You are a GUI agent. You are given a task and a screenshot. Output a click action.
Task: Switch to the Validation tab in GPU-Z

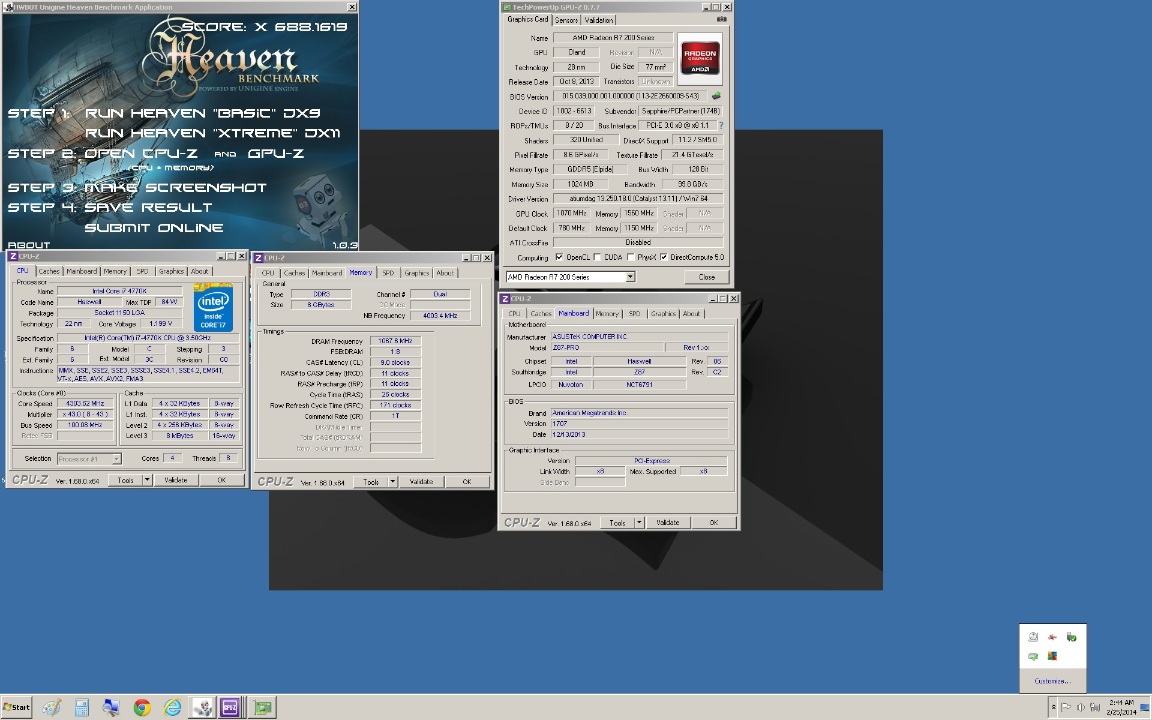pyautogui.click(x=599, y=20)
